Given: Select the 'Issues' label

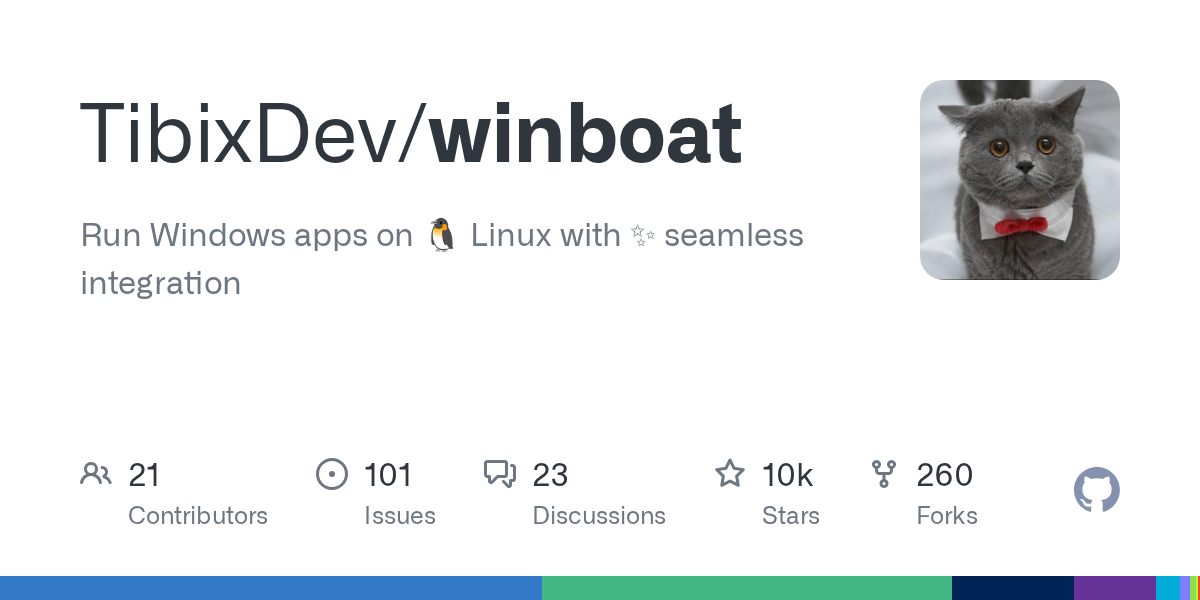Looking at the screenshot, I should (x=399, y=516).
